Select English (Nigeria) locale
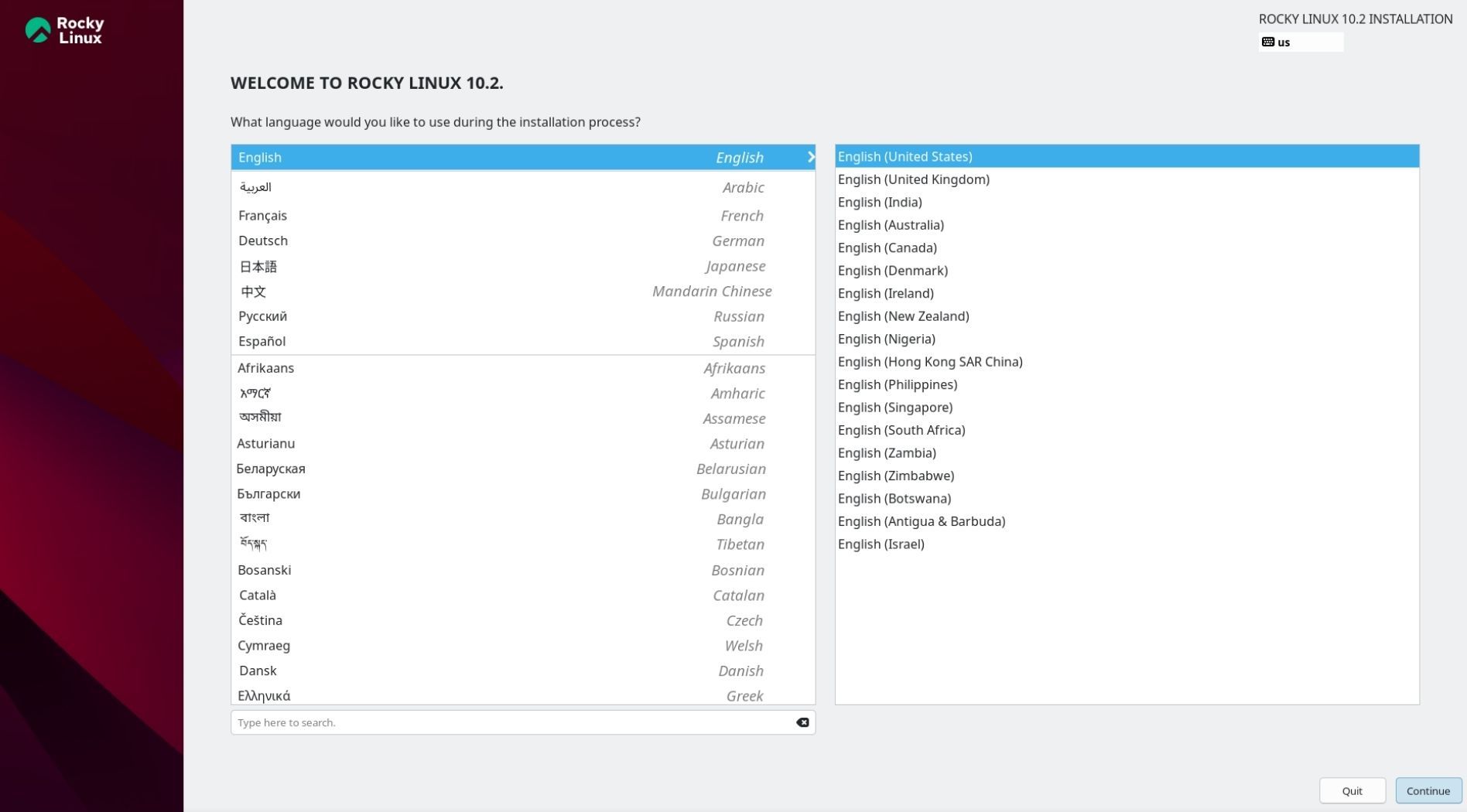Viewport: 1467px width, 812px height. coord(1127,339)
